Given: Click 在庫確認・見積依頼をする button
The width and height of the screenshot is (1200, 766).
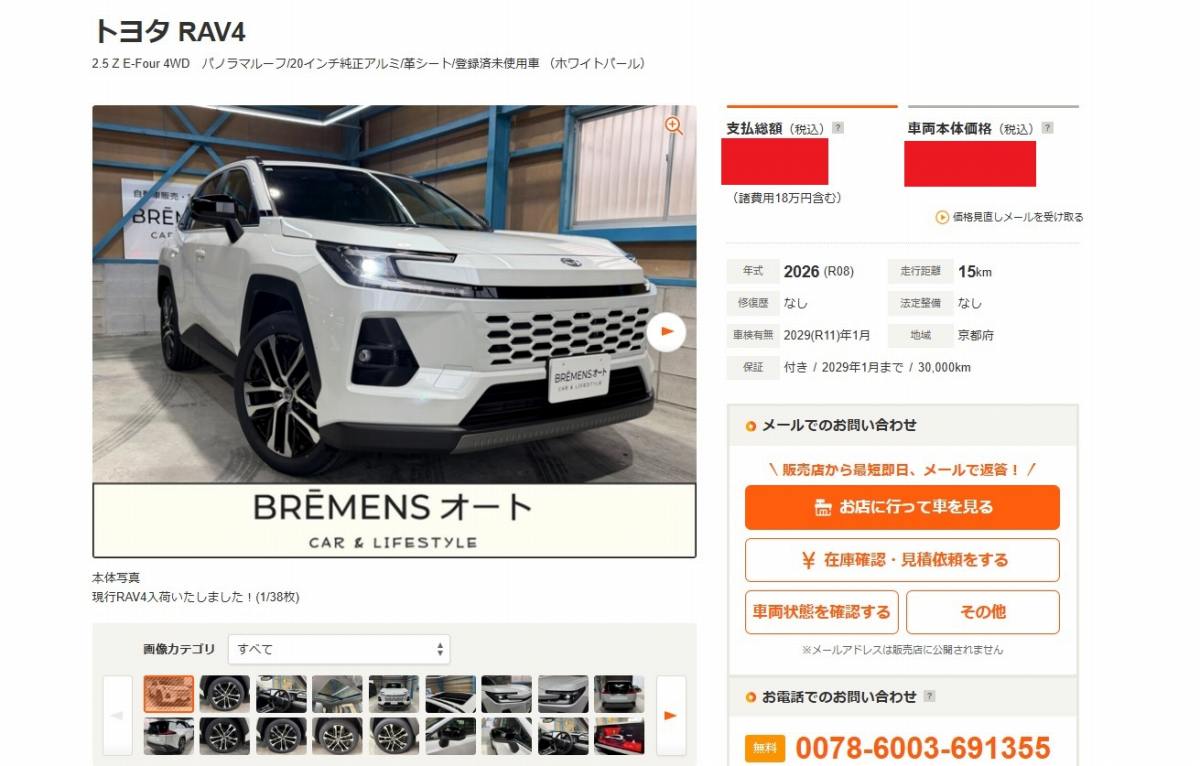Looking at the screenshot, I should [902, 560].
